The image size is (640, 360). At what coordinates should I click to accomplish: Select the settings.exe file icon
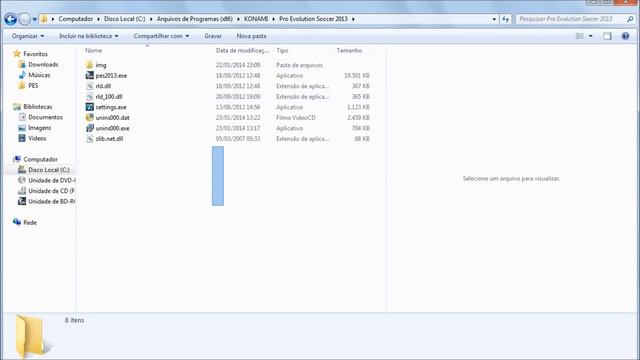89,107
